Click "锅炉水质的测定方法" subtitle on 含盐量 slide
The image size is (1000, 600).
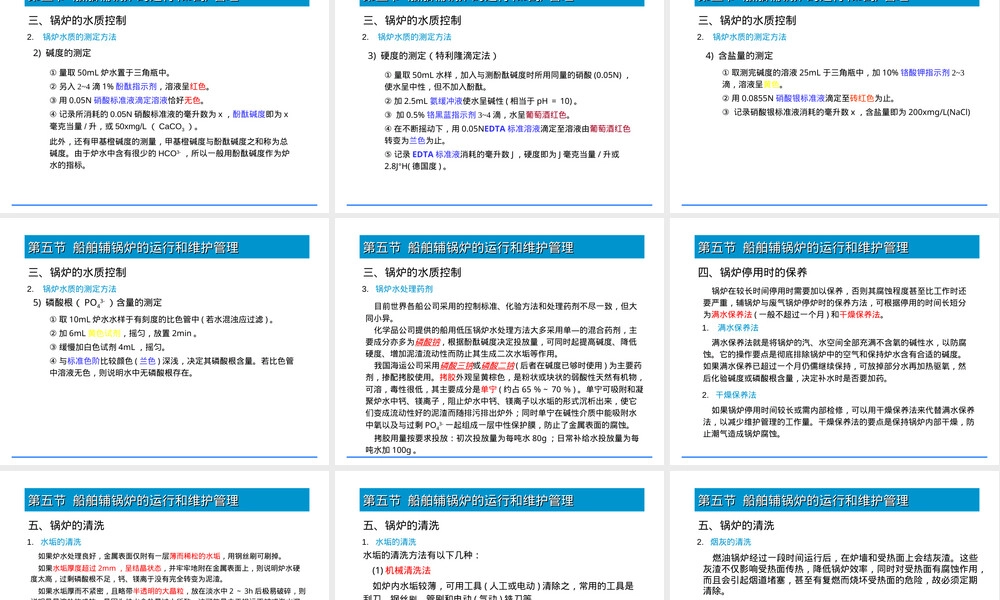pyautogui.click(x=749, y=37)
